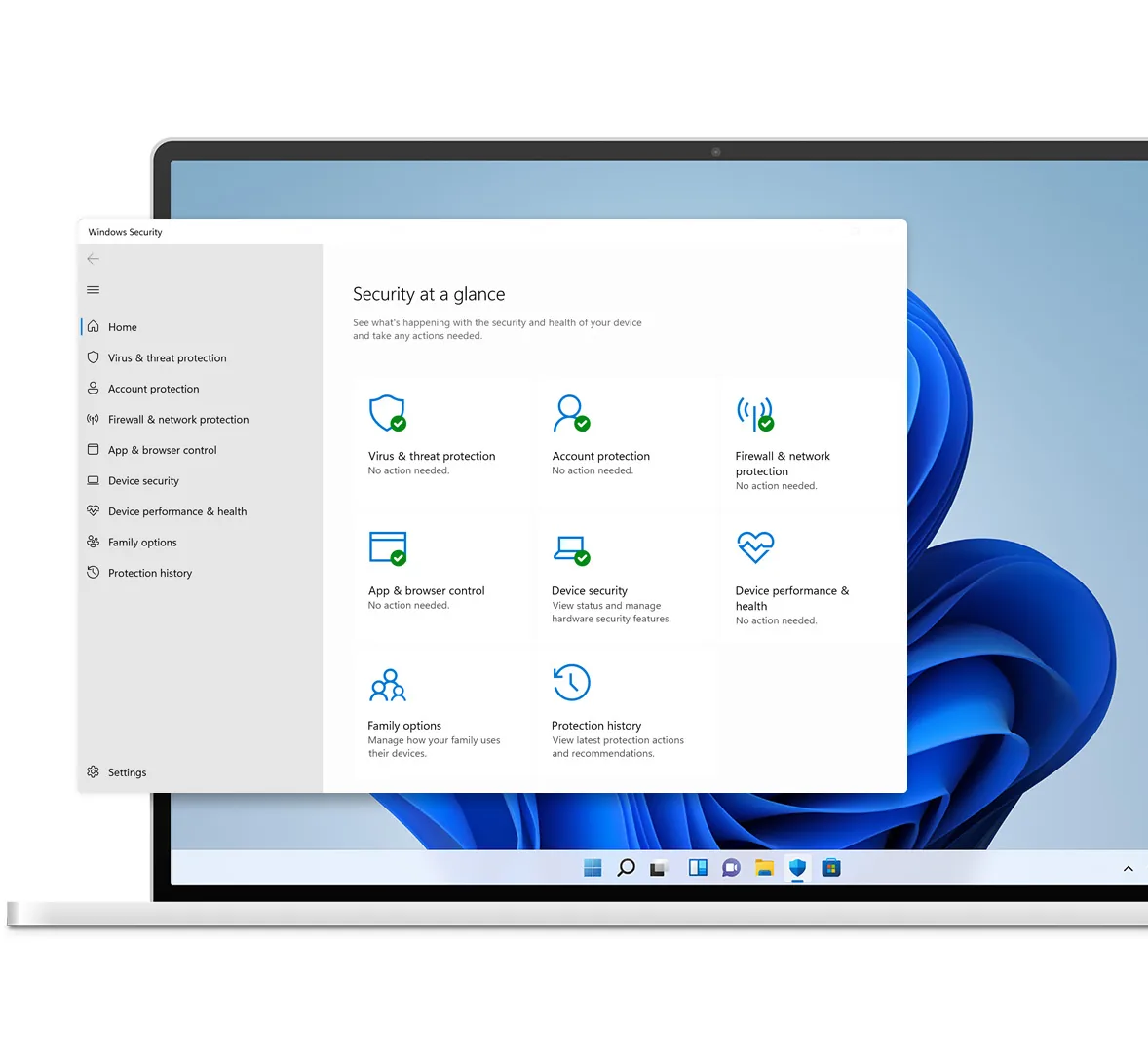Click 'View status and manage hardware security features' text
The image size is (1148, 1052).
point(611,613)
